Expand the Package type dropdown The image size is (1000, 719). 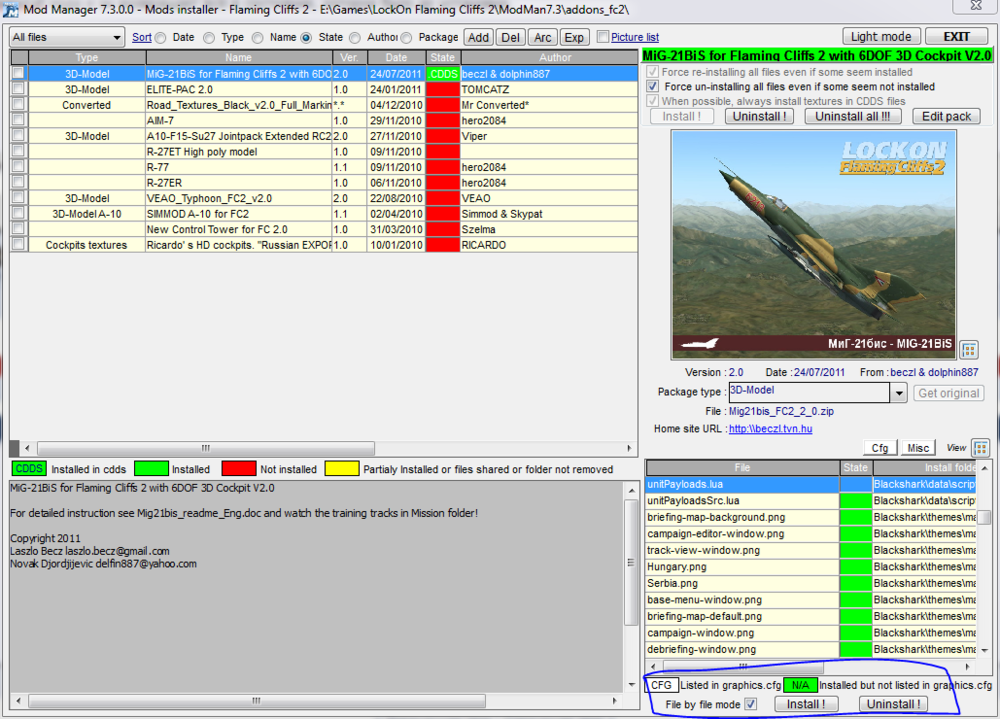click(898, 393)
